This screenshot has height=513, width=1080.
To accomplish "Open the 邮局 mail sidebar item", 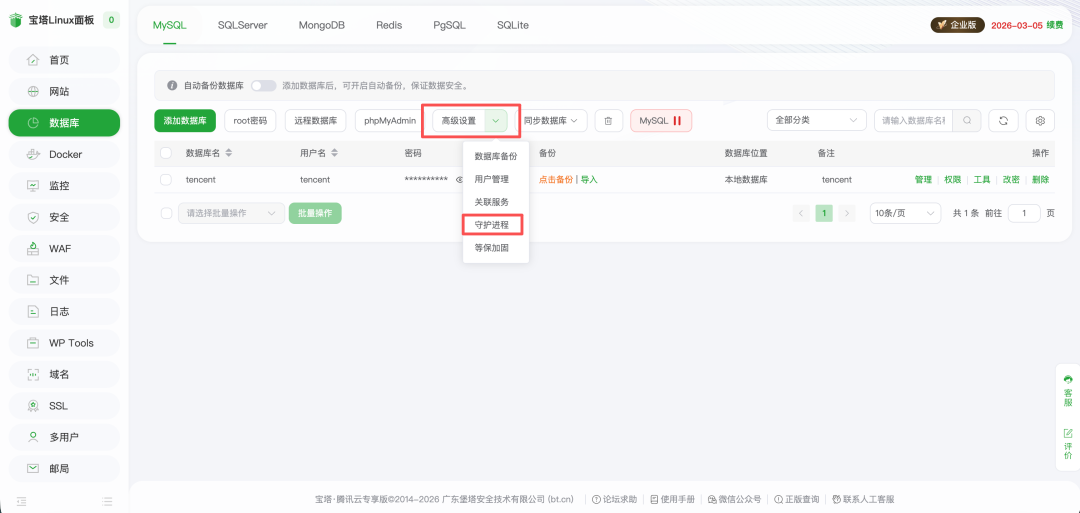I will (x=64, y=469).
